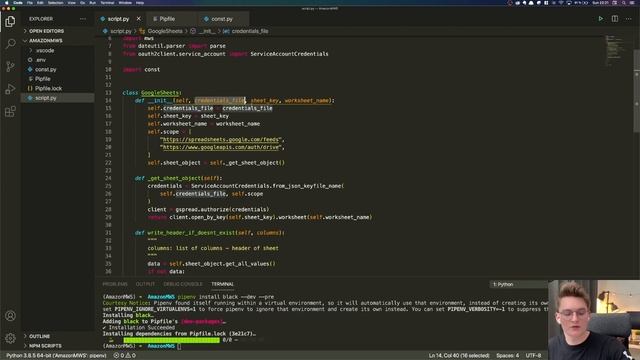This screenshot has height=360, width=640.
Task: Open the Manage gear icon
Action: 10,338
